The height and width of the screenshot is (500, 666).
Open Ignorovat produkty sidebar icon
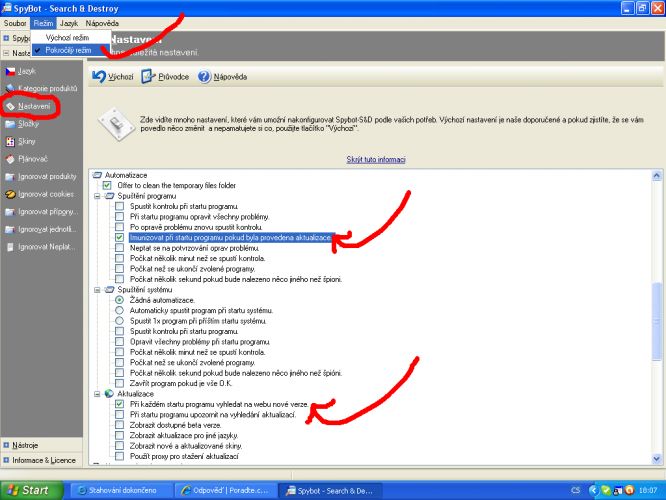pos(10,177)
